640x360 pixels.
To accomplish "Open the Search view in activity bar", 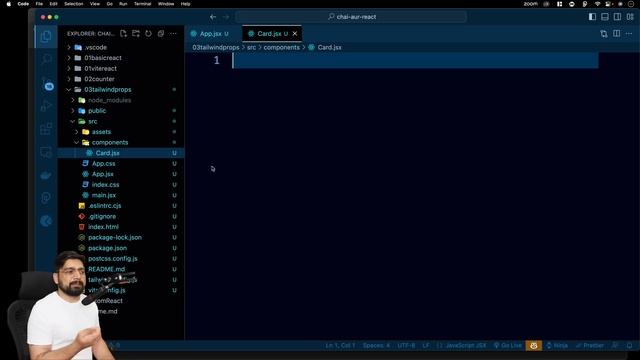I will point(46,60).
